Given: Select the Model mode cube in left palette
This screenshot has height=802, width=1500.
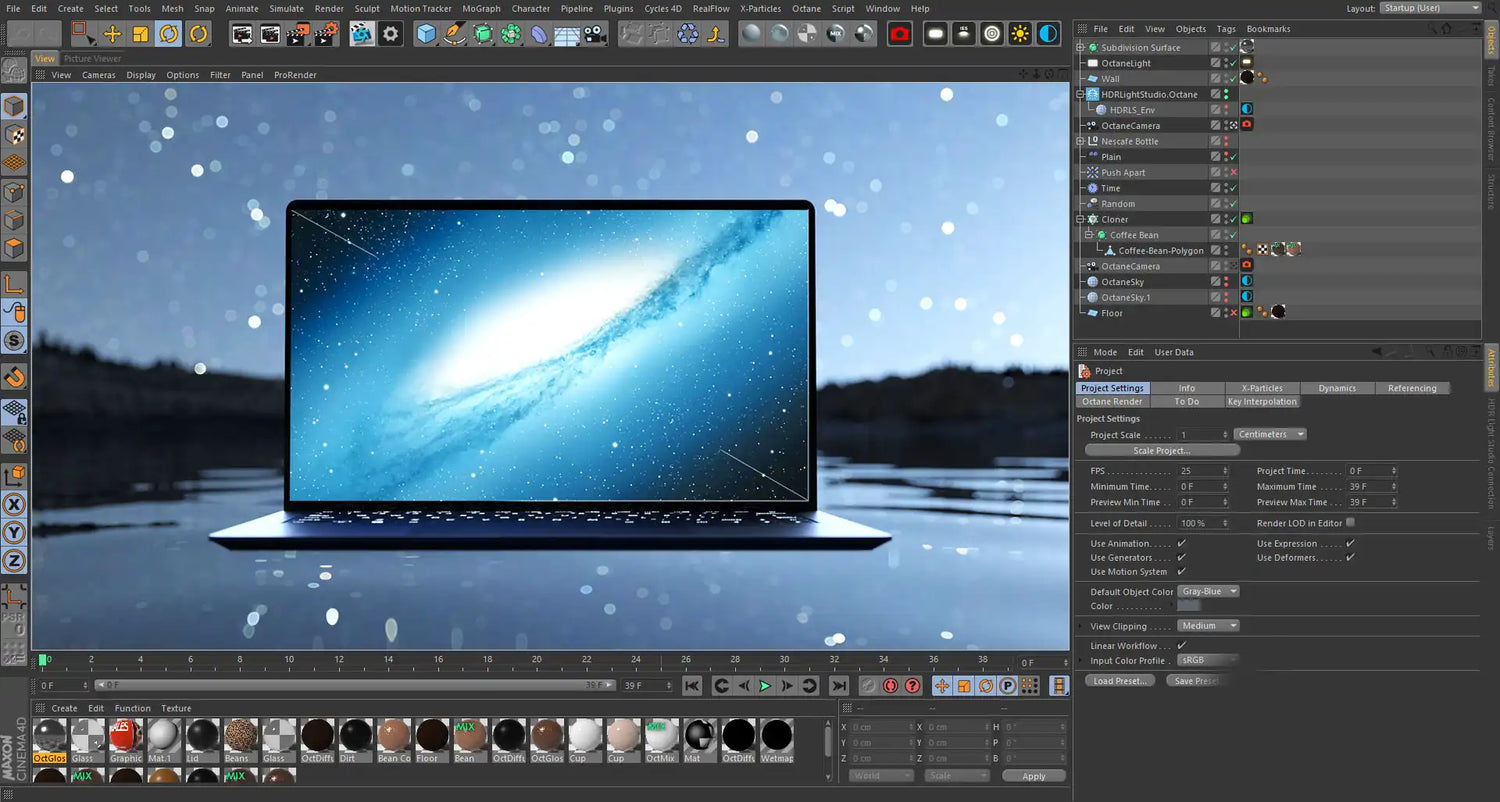Looking at the screenshot, I should tap(14, 106).
